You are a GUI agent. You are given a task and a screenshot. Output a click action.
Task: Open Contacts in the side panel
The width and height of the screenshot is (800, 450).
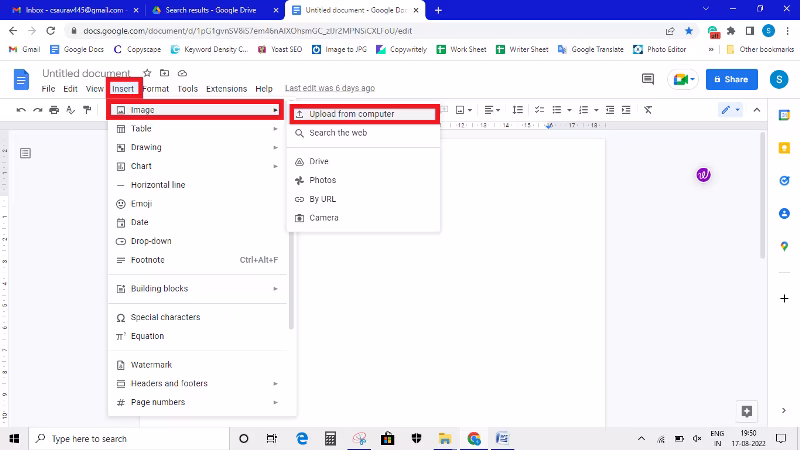(x=784, y=213)
